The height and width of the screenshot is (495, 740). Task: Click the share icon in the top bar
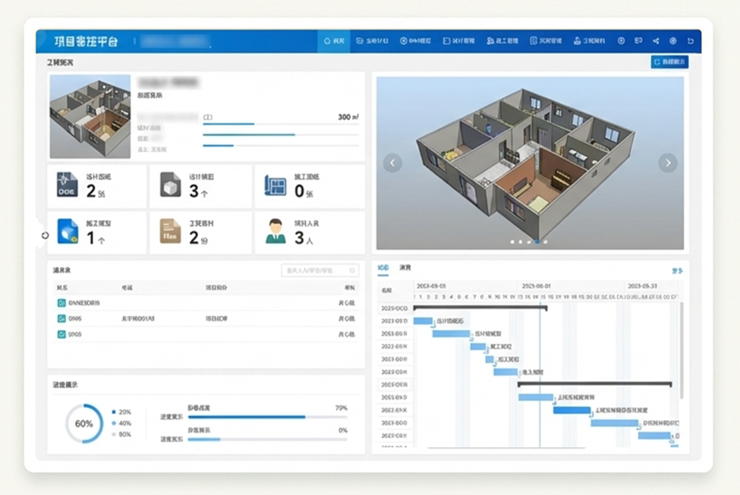[656, 41]
